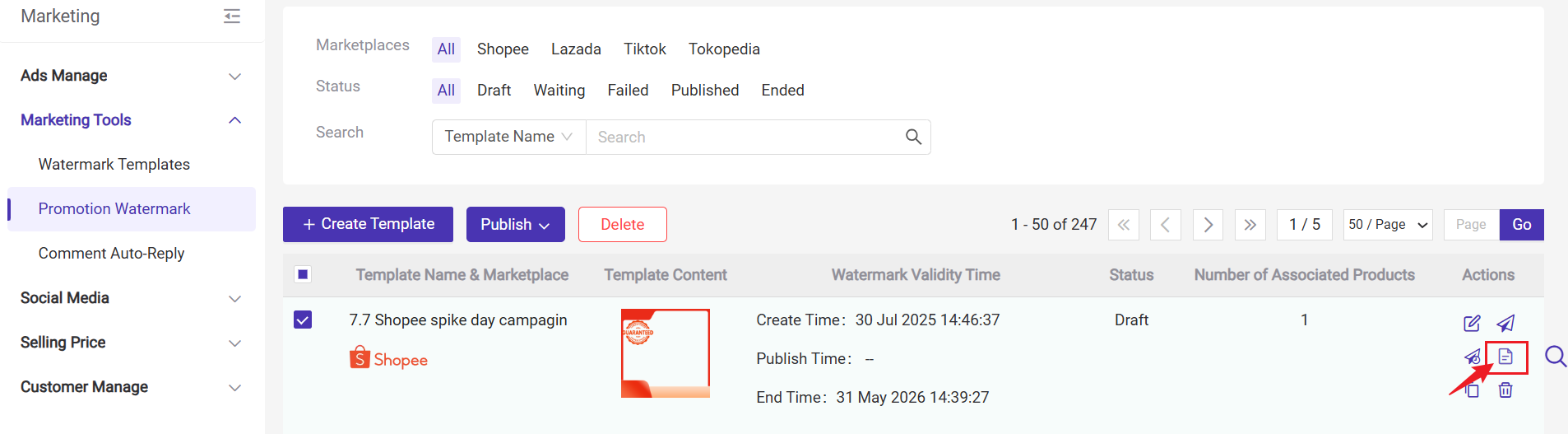The image size is (1568, 434).
Task: Toggle the select-all header checkbox
Action: point(303,274)
